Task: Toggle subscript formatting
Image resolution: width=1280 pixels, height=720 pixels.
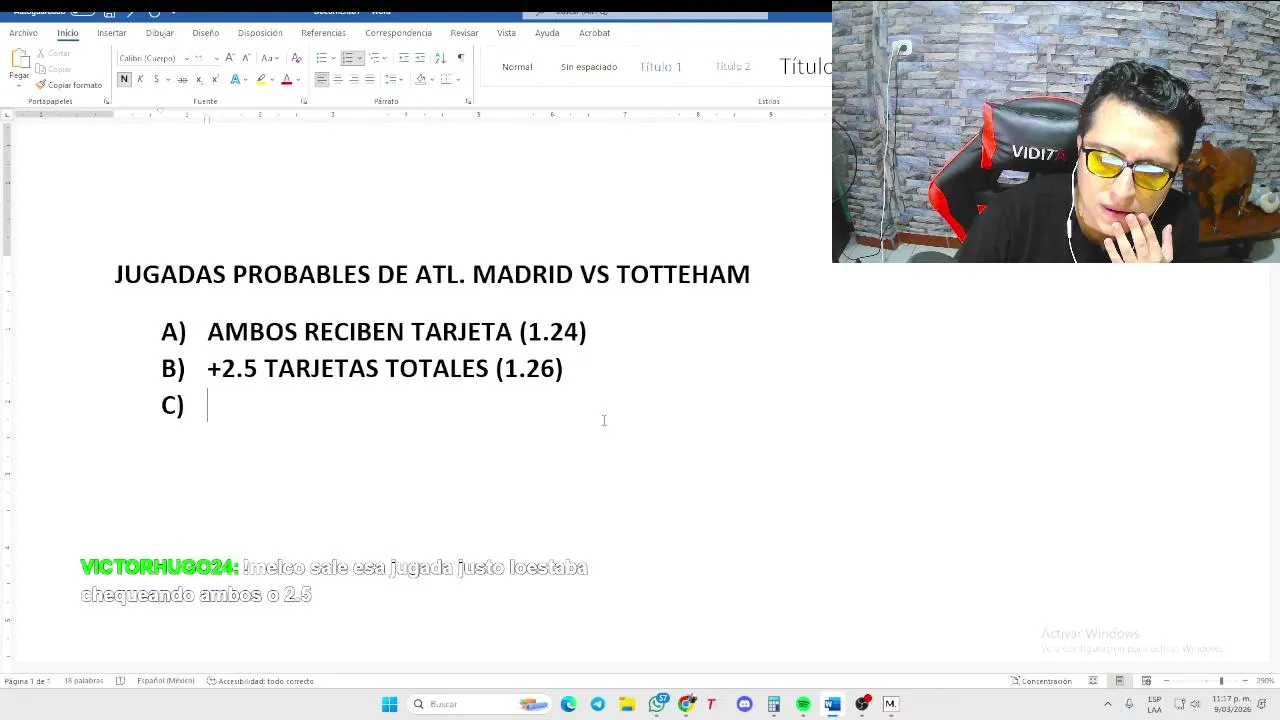Action: pos(199,79)
